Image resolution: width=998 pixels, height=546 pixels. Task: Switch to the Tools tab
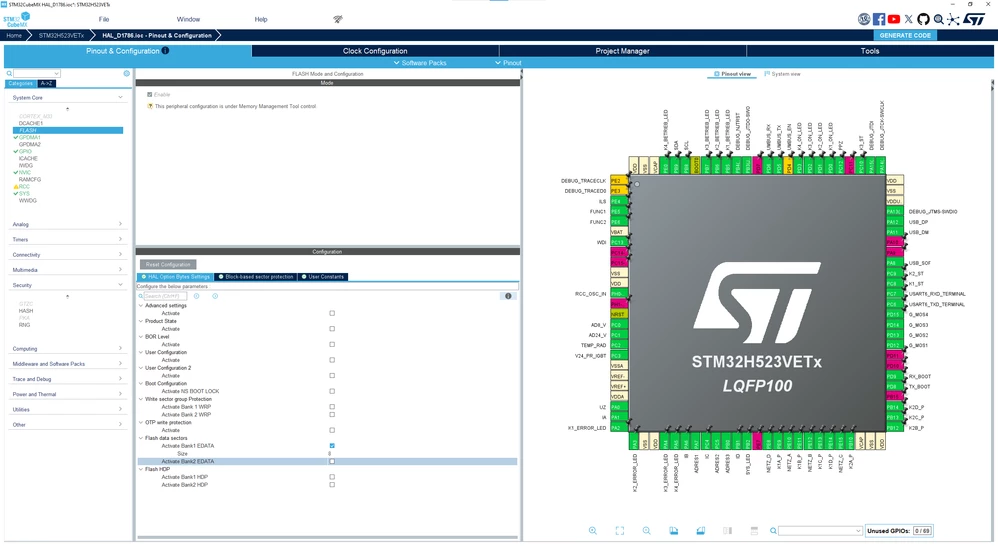pos(869,51)
